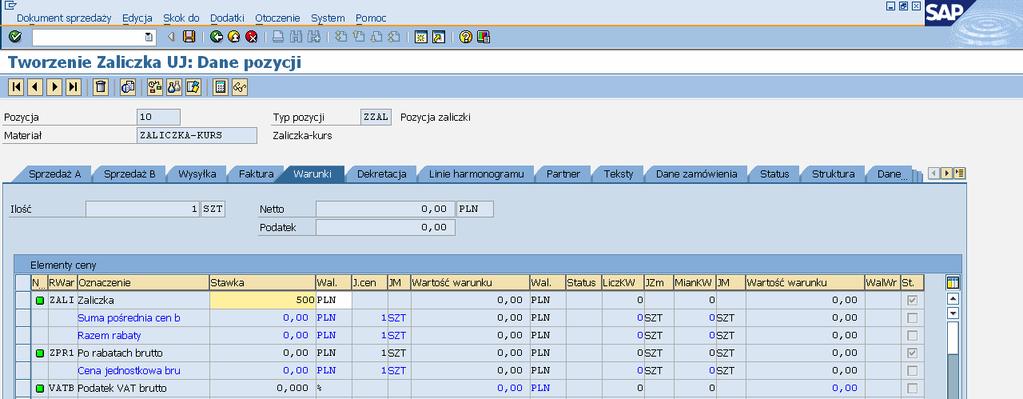Click the Stawka field showing 500

tap(262, 300)
